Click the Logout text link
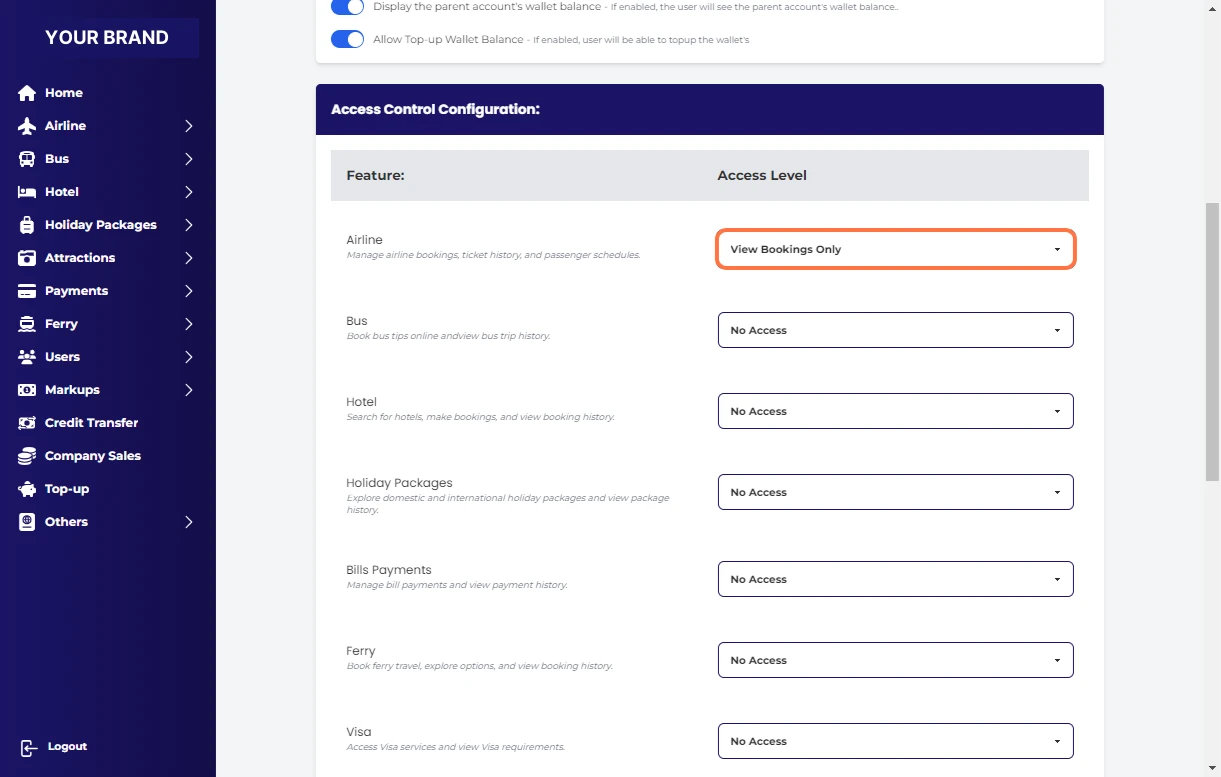The height and width of the screenshot is (777, 1221). click(67, 747)
